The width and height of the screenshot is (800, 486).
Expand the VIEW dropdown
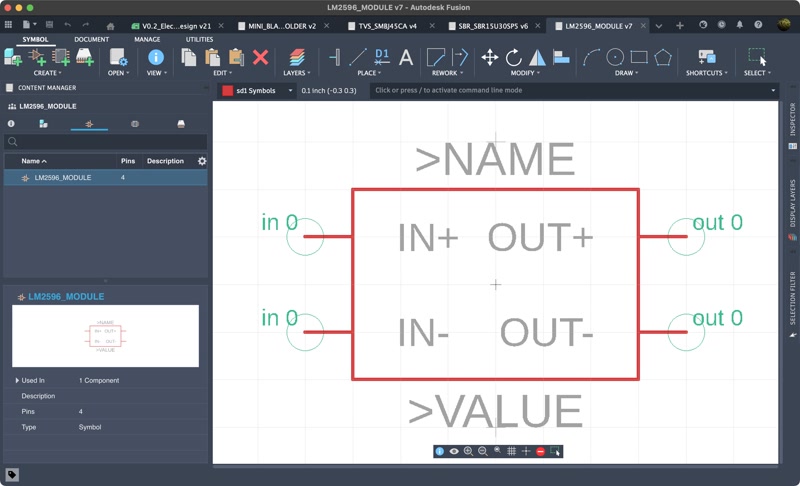[x=157, y=73]
